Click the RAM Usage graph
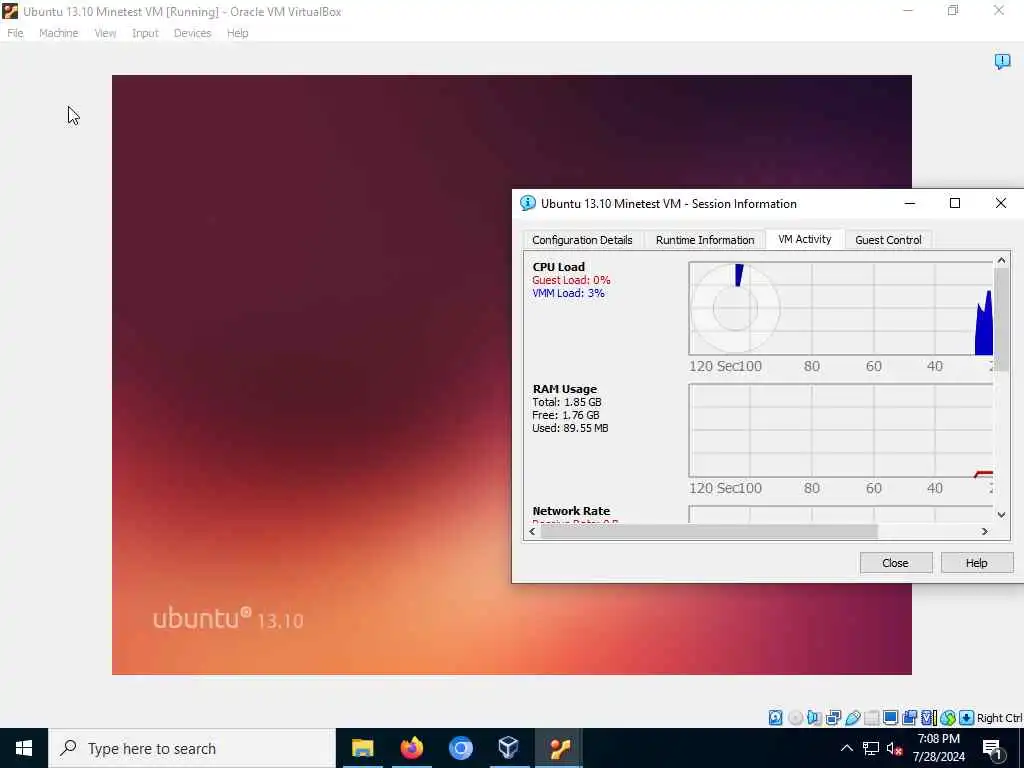Image resolution: width=1024 pixels, height=768 pixels. [841, 430]
